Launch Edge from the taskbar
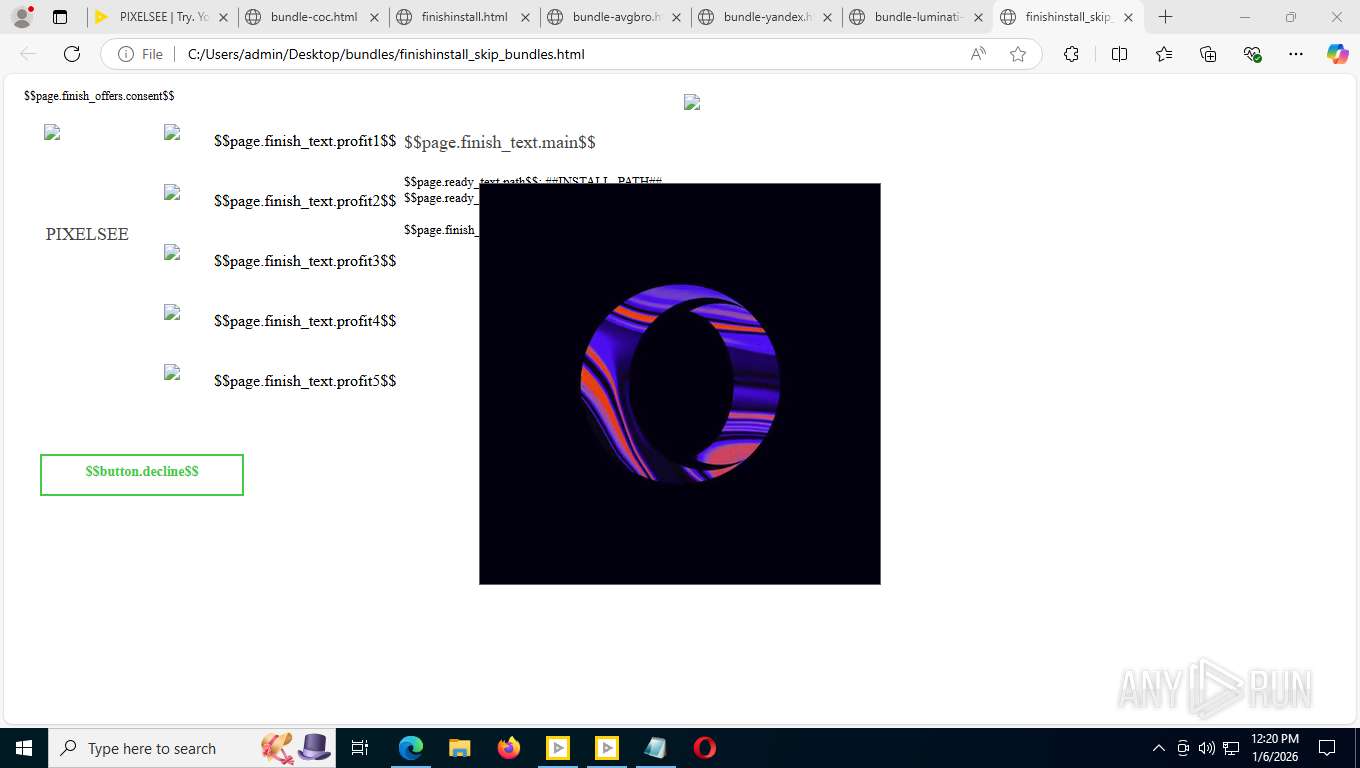The width and height of the screenshot is (1360, 768). click(411, 748)
